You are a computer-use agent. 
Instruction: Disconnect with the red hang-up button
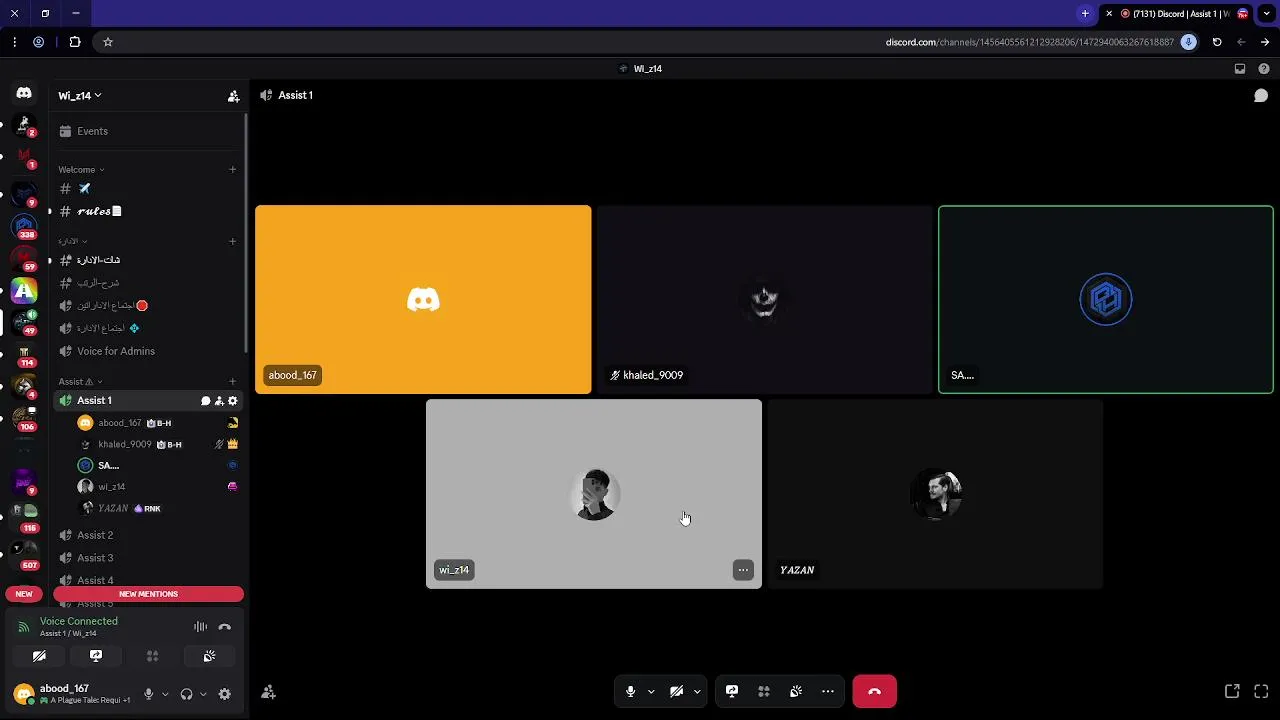coord(874,691)
